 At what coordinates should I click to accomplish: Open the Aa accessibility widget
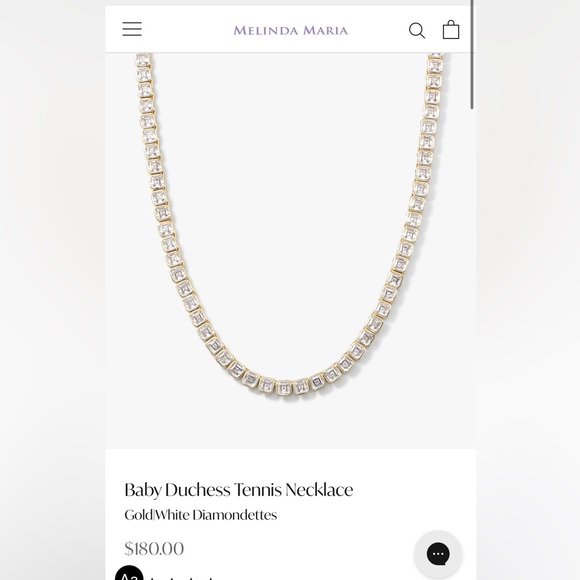pos(129,573)
